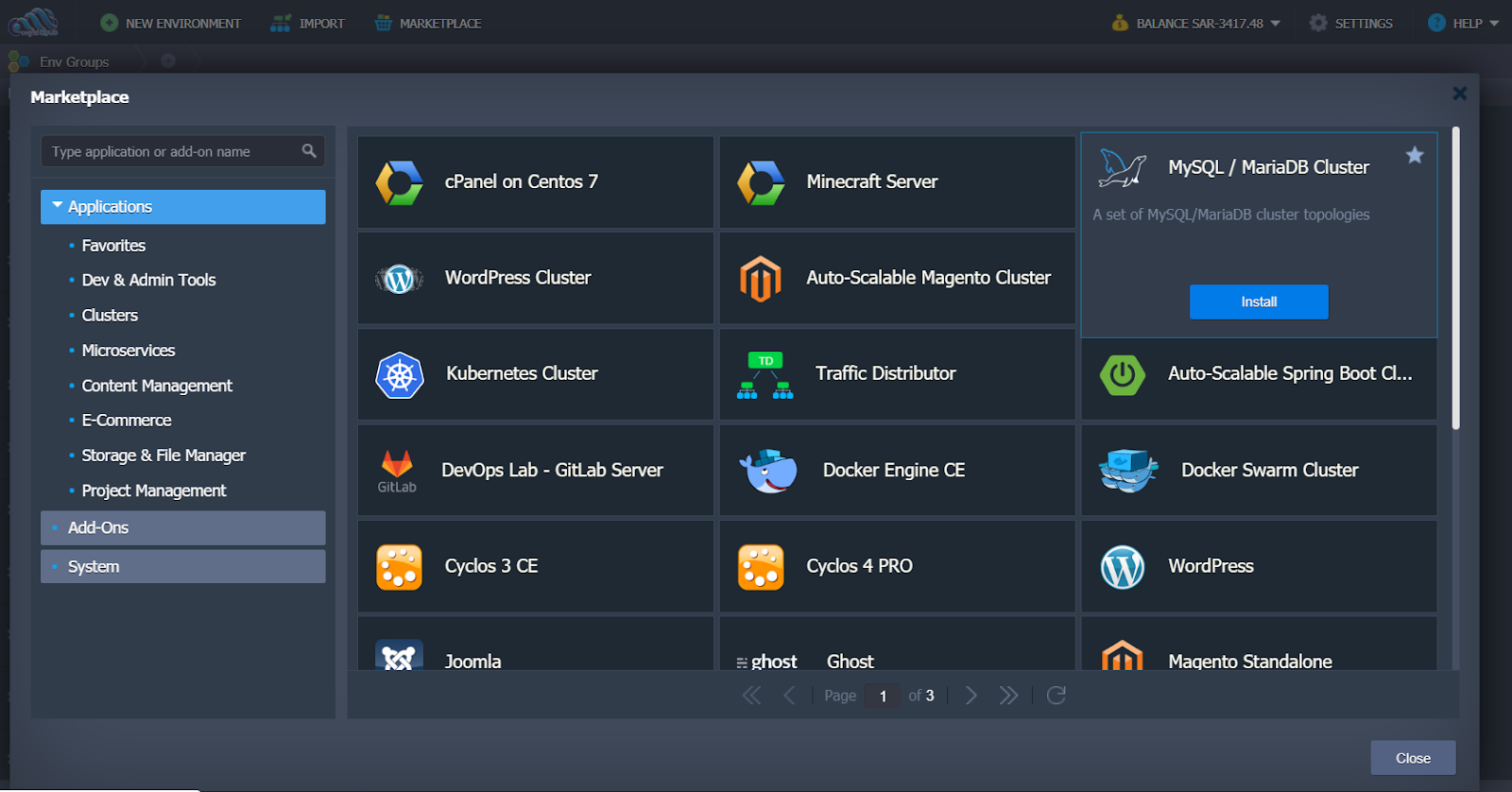Toggle favorite star on MySQL / MariaDB Cluster
The height and width of the screenshot is (792, 1512).
click(1415, 155)
